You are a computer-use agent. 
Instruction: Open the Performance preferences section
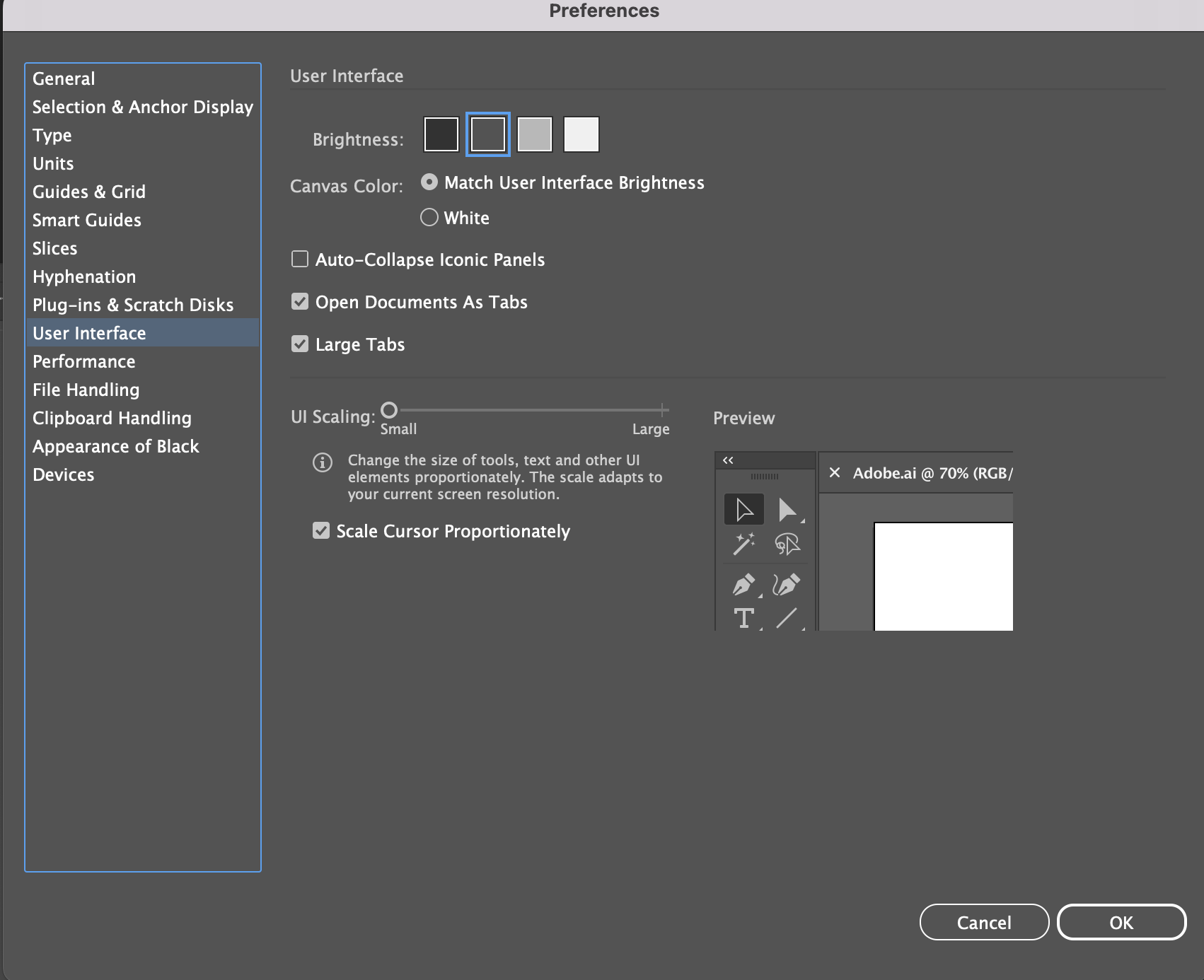(83, 361)
